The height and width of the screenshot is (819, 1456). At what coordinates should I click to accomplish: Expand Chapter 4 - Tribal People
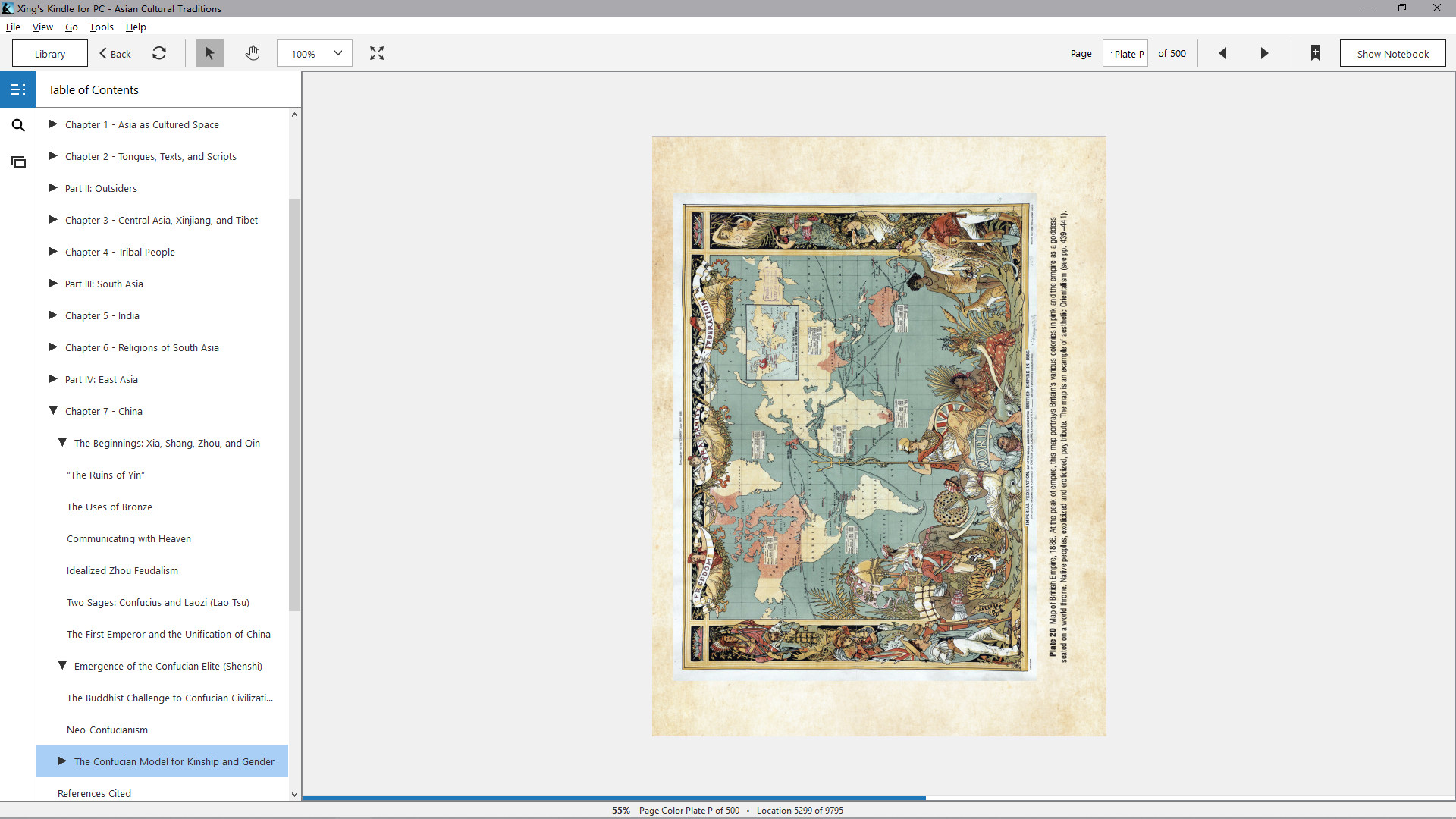(x=53, y=251)
